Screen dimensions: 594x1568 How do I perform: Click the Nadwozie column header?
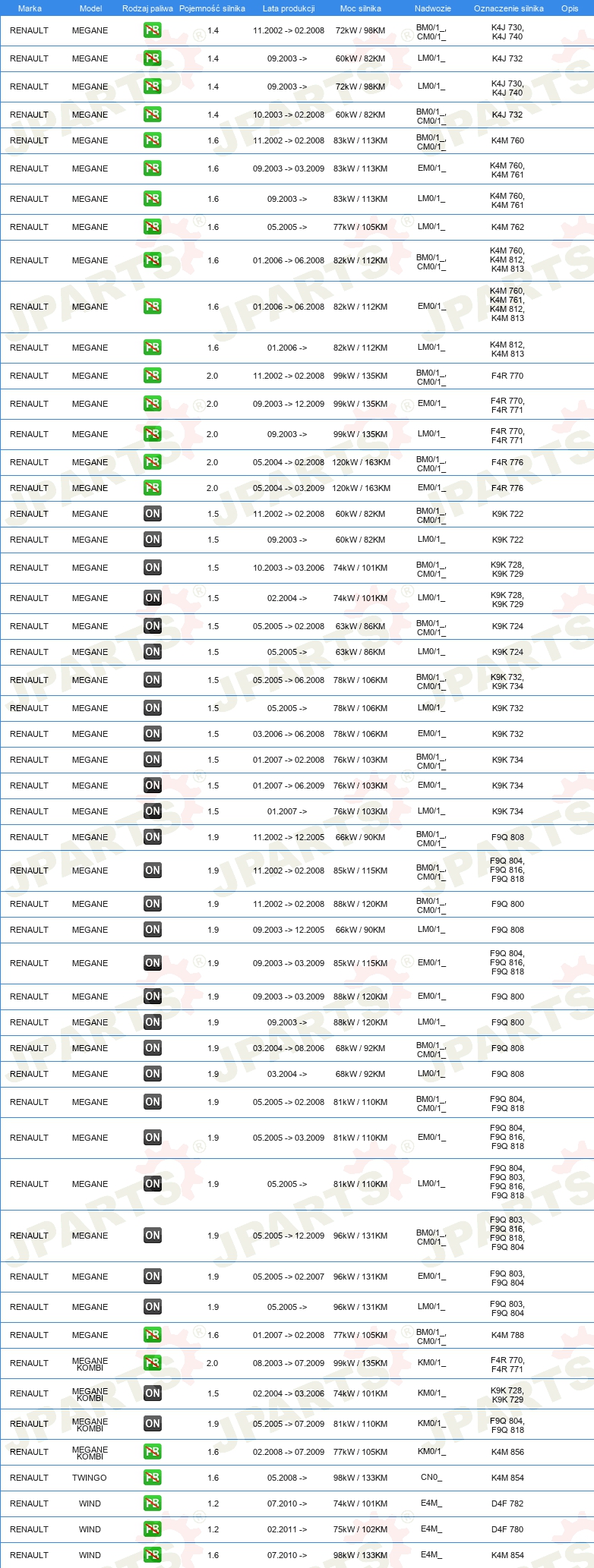(433, 8)
